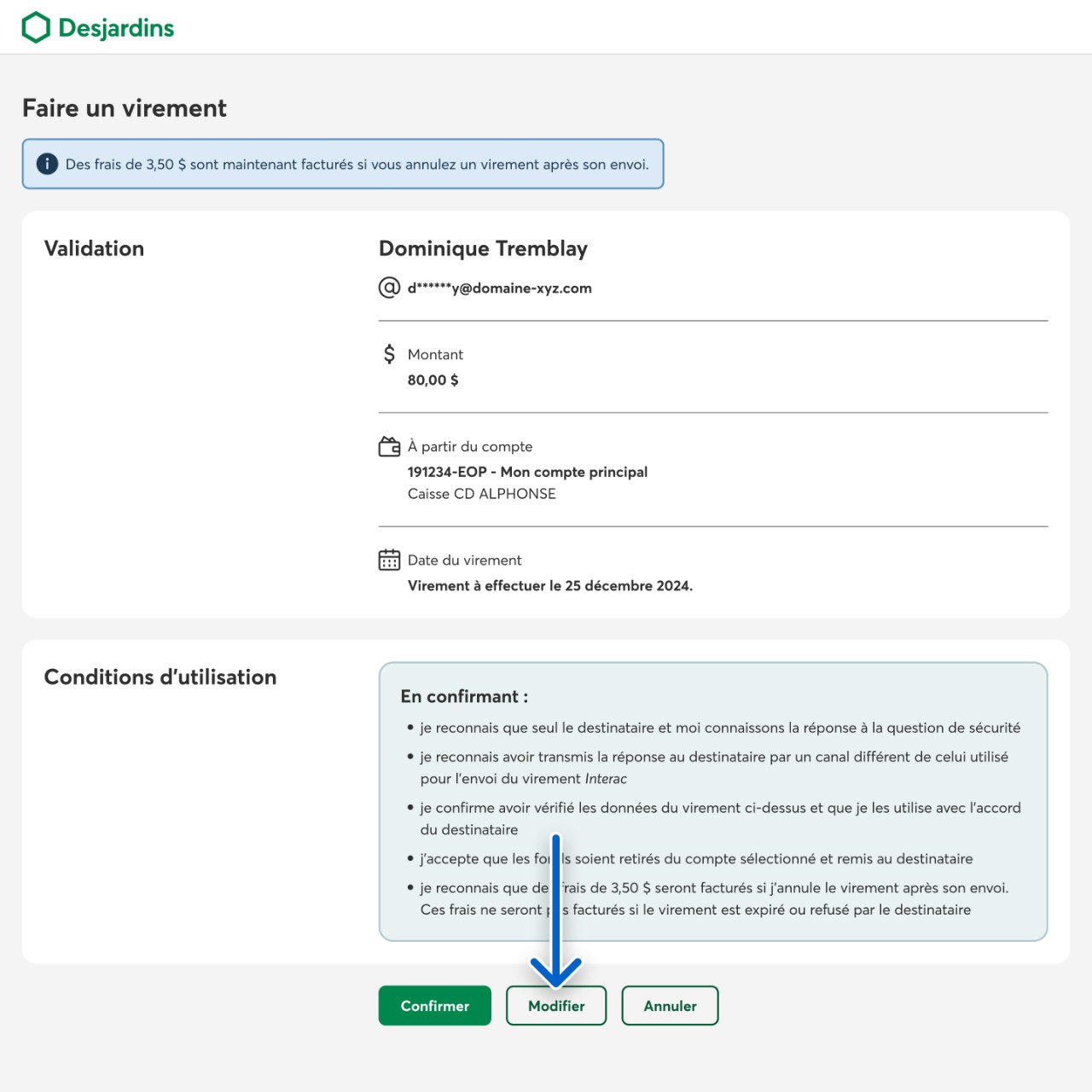Select the recipient name Dominique Tremblay
This screenshot has width=1092, height=1092.
pyautogui.click(x=483, y=248)
